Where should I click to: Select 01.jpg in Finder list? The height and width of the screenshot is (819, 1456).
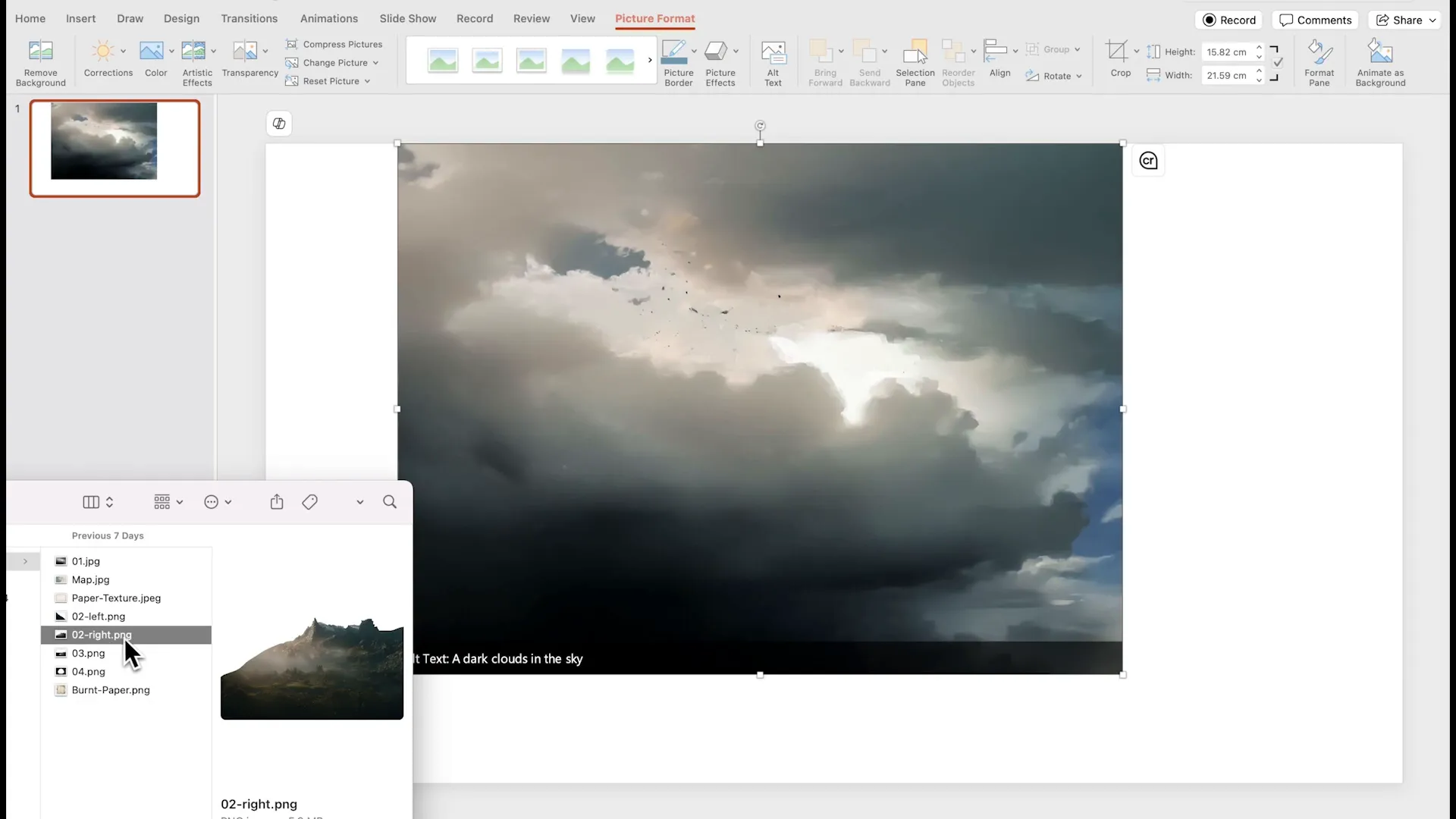coord(126,561)
